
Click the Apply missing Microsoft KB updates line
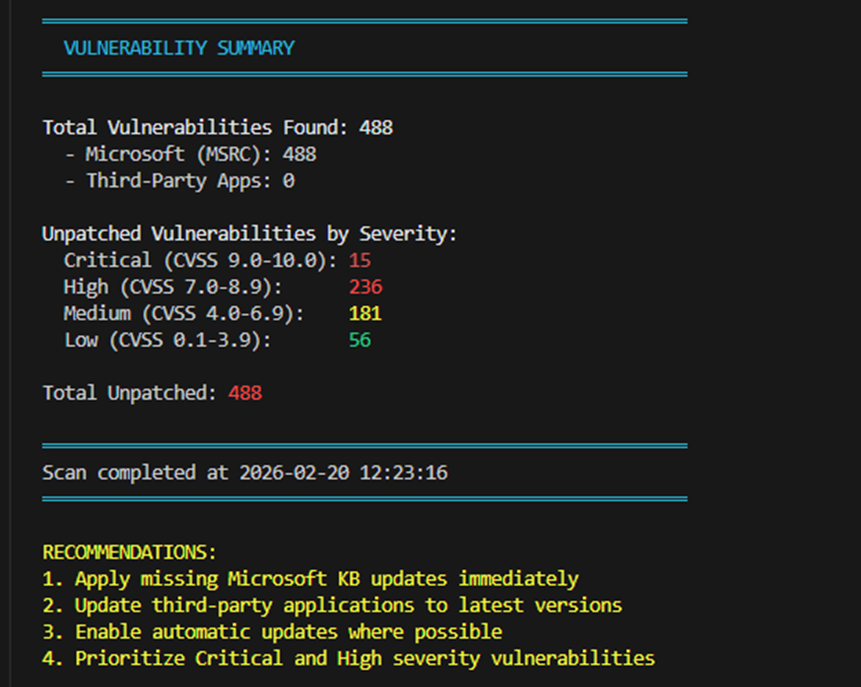tap(310, 579)
